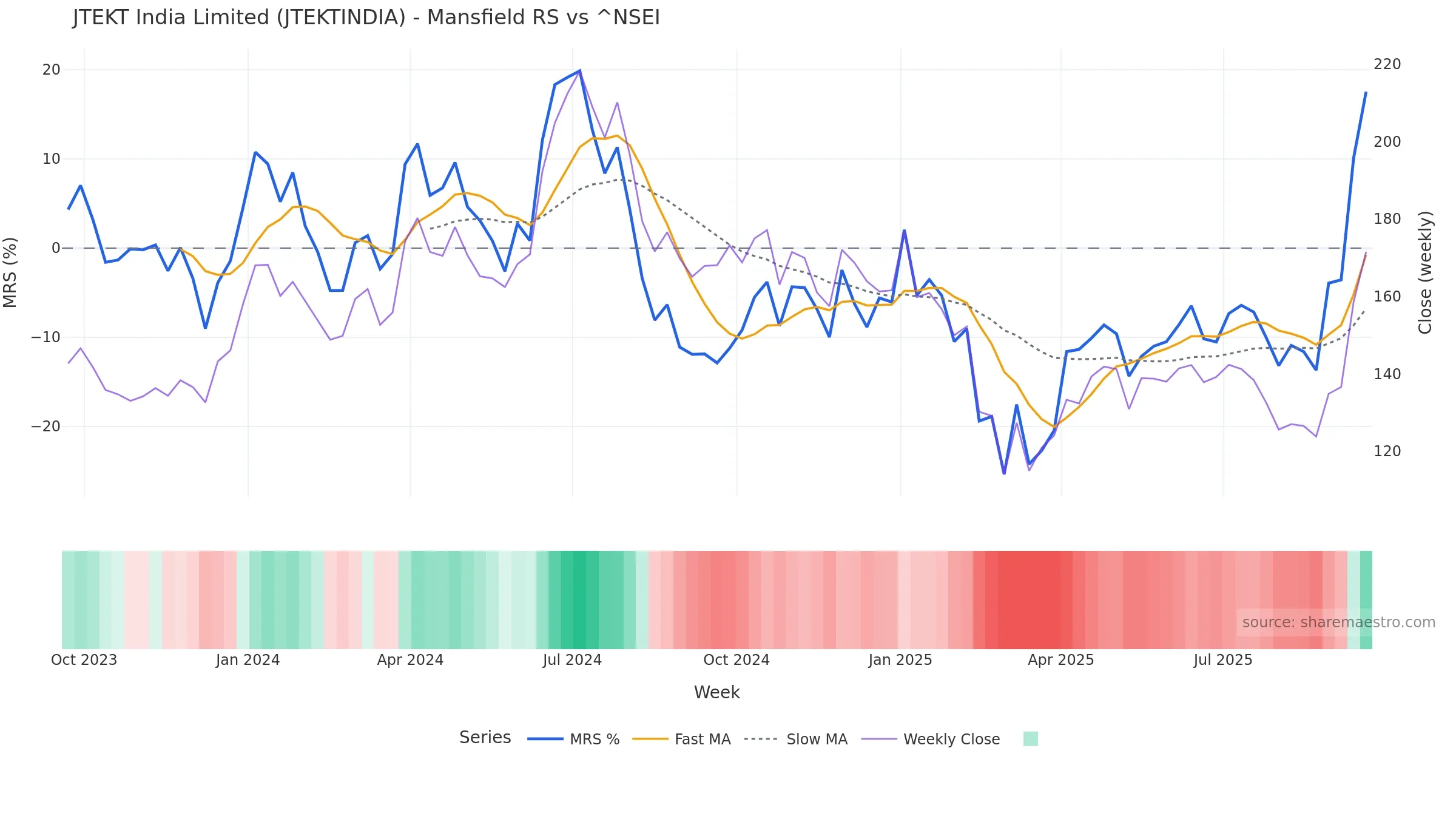
Task: Click the 'Apr 2025' x-axis tick label
Action: point(1061,660)
